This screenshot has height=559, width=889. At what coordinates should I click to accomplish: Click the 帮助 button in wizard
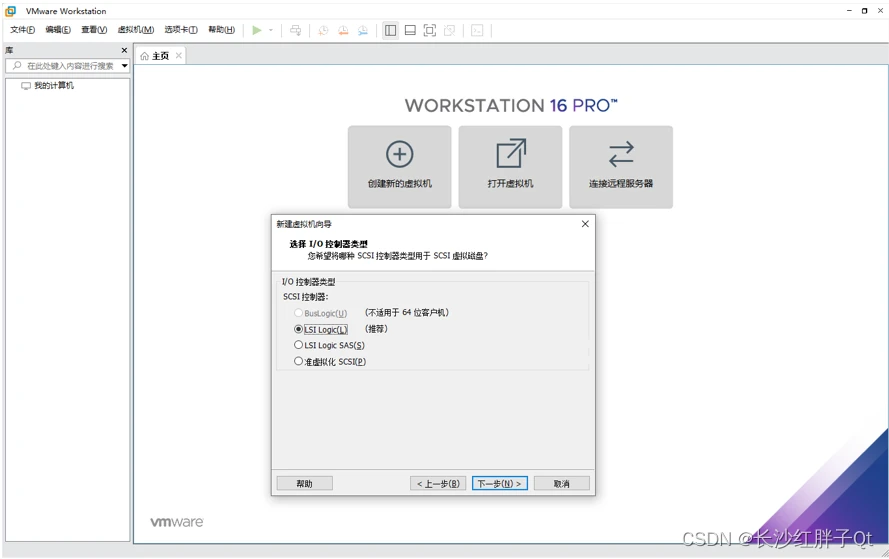[304, 484]
